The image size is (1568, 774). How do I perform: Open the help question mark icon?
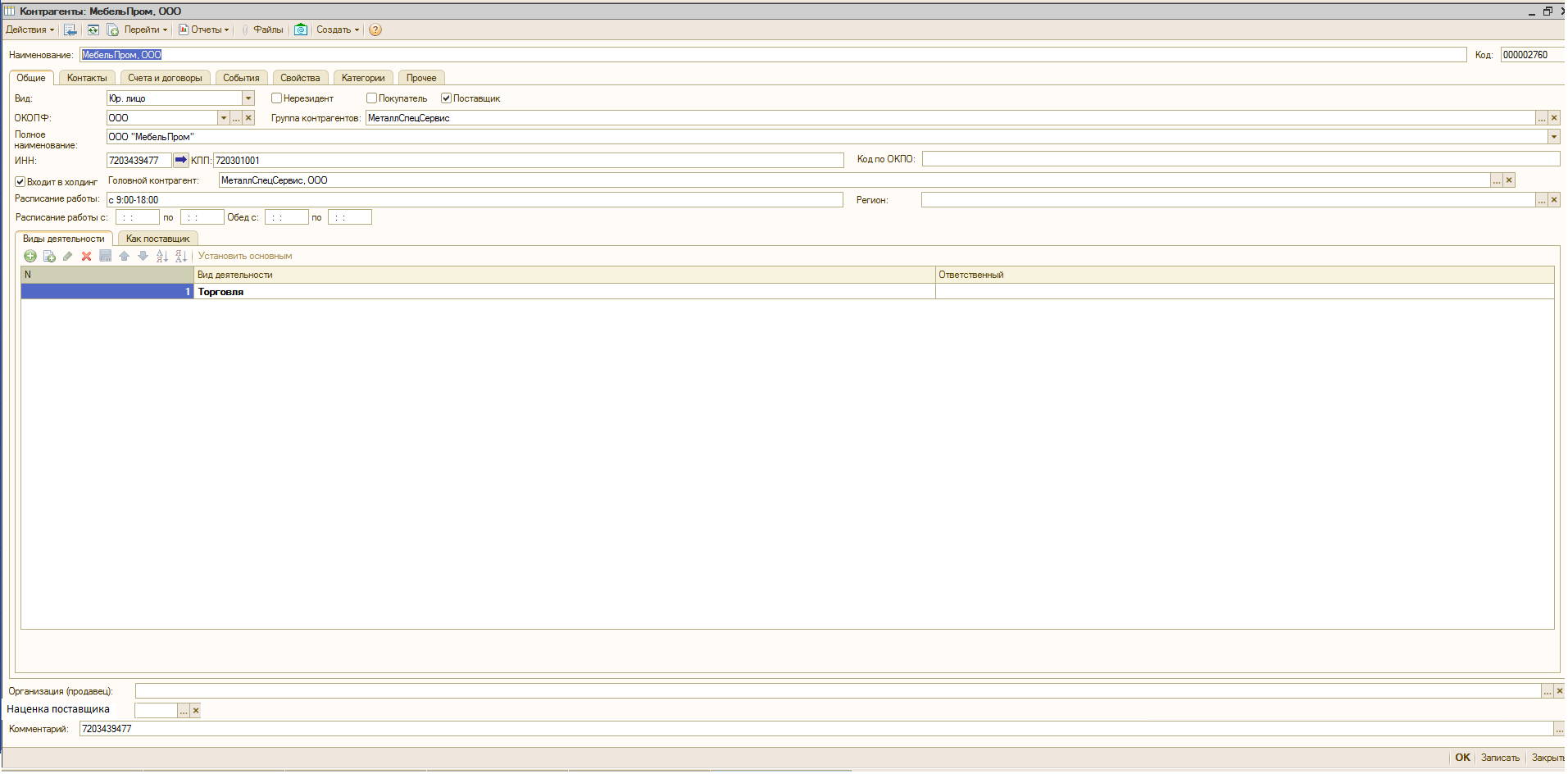pyautogui.click(x=375, y=30)
